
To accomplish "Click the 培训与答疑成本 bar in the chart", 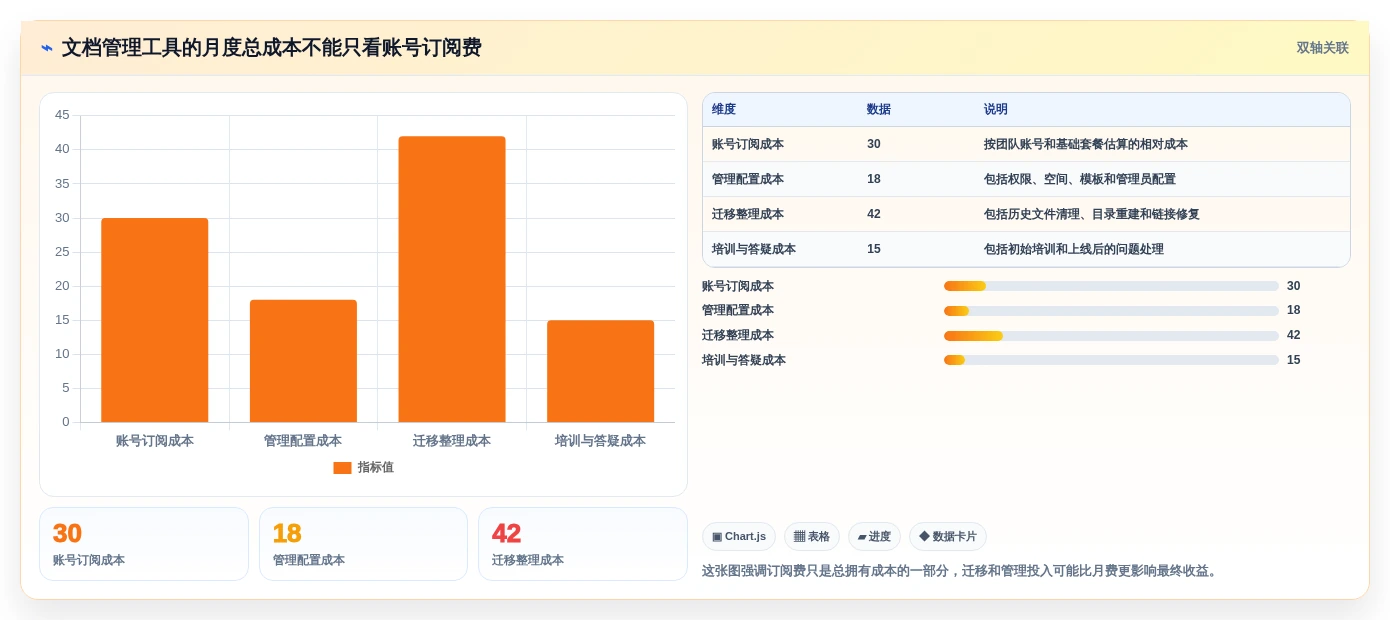I will [x=600, y=371].
